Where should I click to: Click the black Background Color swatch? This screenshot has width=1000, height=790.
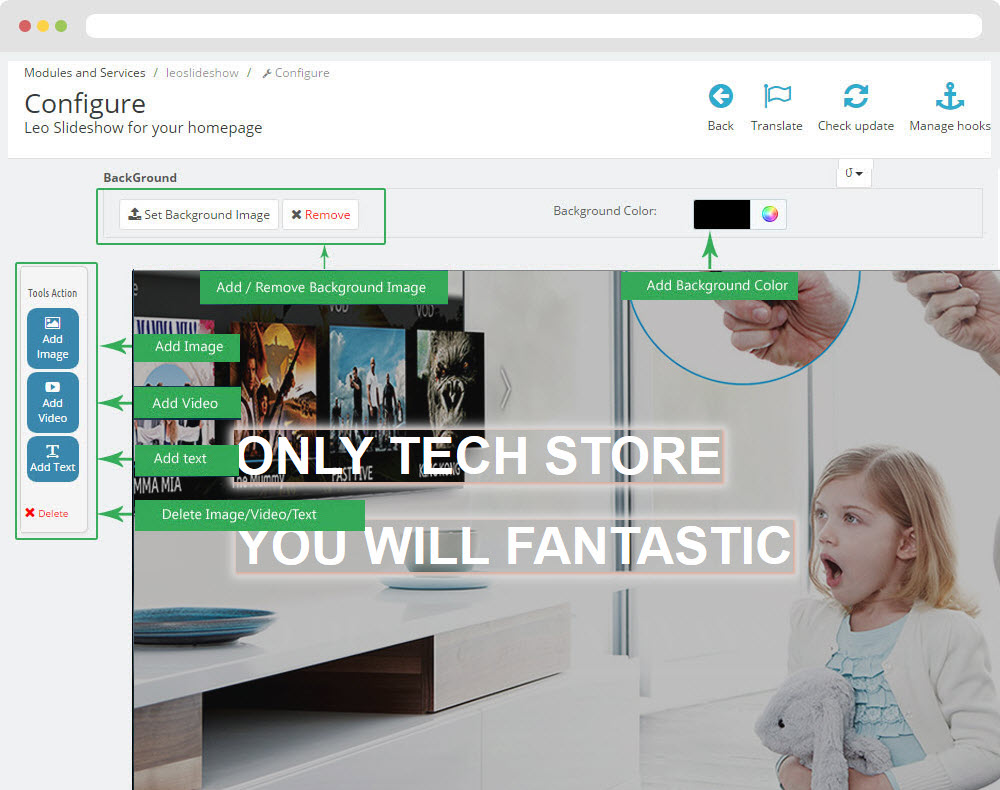[x=721, y=214]
